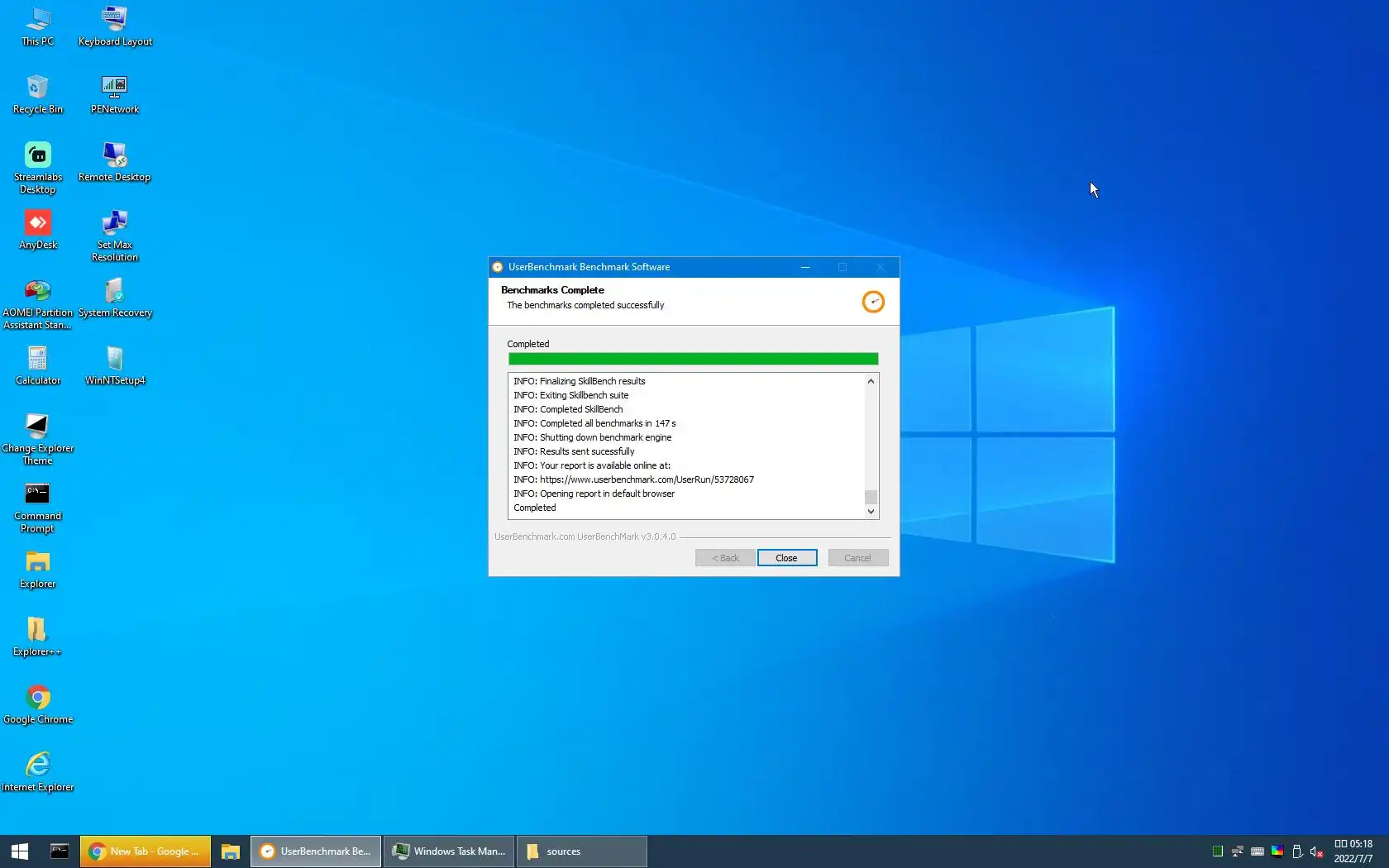This screenshot has width=1389, height=868.
Task: Select the PENetwork desktop shortcut
Action: coord(115,94)
